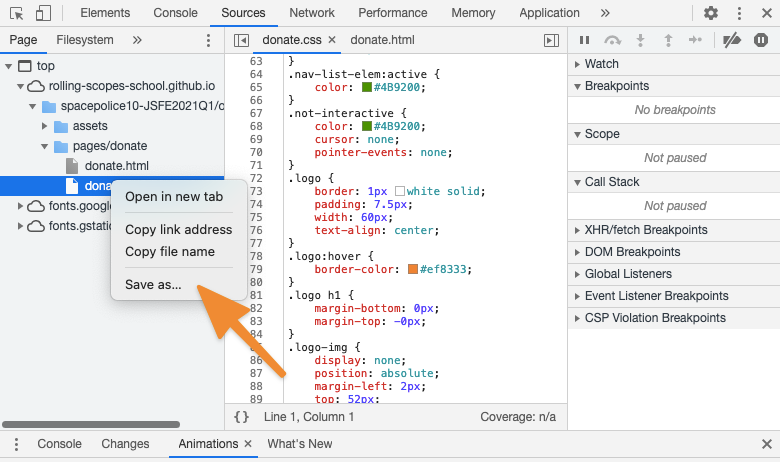
Task: Hide the debugger sidebar icon
Action: click(551, 40)
